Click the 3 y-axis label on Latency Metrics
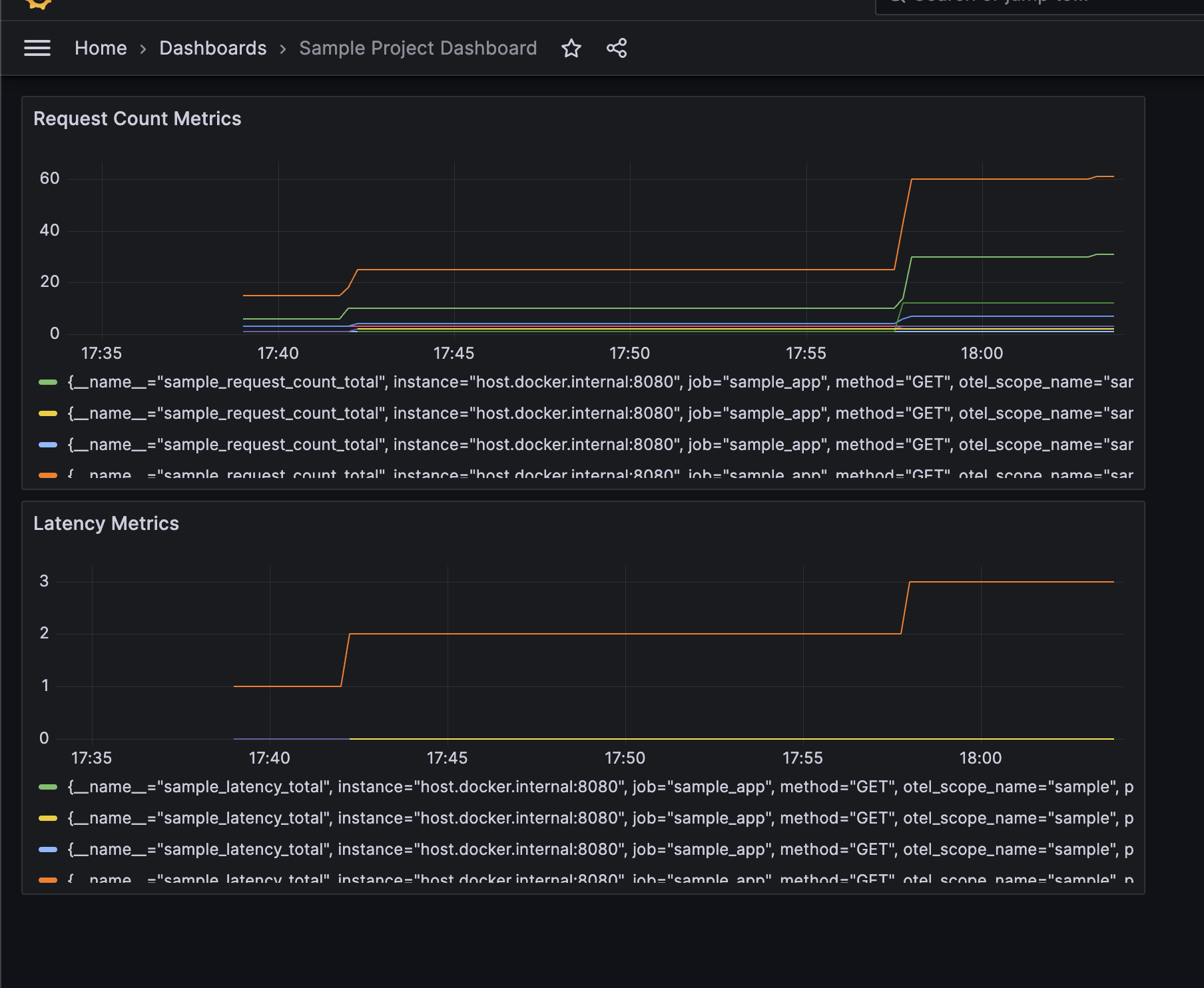 pyautogui.click(x=44, y=581)
